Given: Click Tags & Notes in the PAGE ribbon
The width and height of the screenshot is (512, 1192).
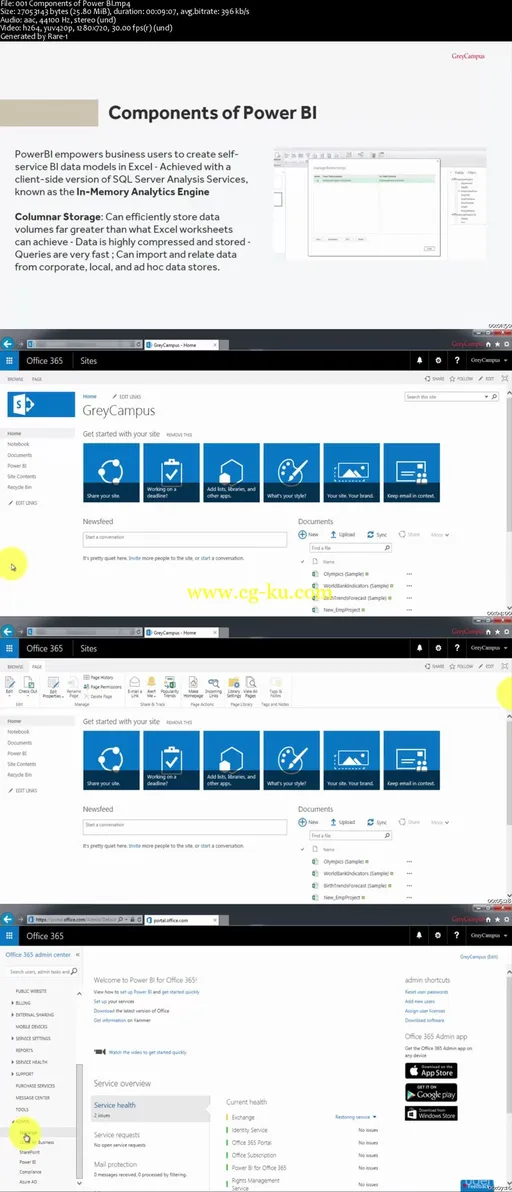Looking at the screenshot, I should [x=275, y=686].
